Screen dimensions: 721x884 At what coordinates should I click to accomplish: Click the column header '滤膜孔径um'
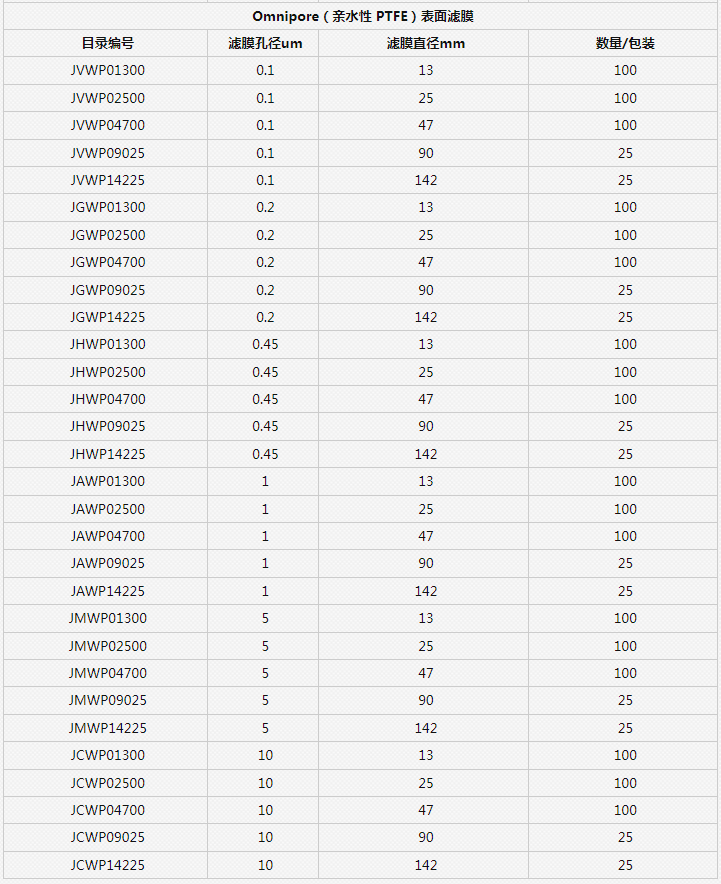[265, 43]
